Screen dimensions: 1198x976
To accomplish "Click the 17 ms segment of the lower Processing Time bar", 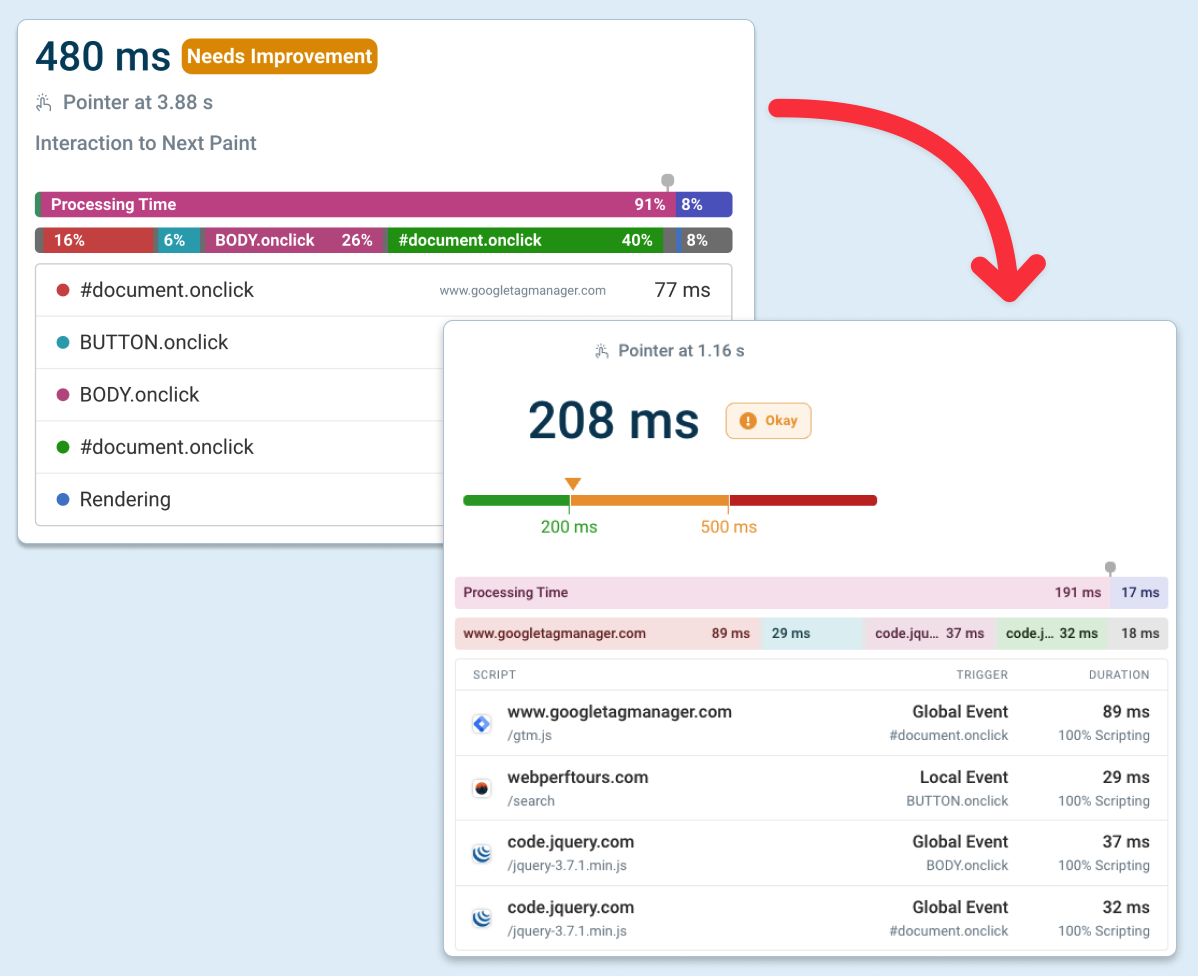I will coord(1138,593).
